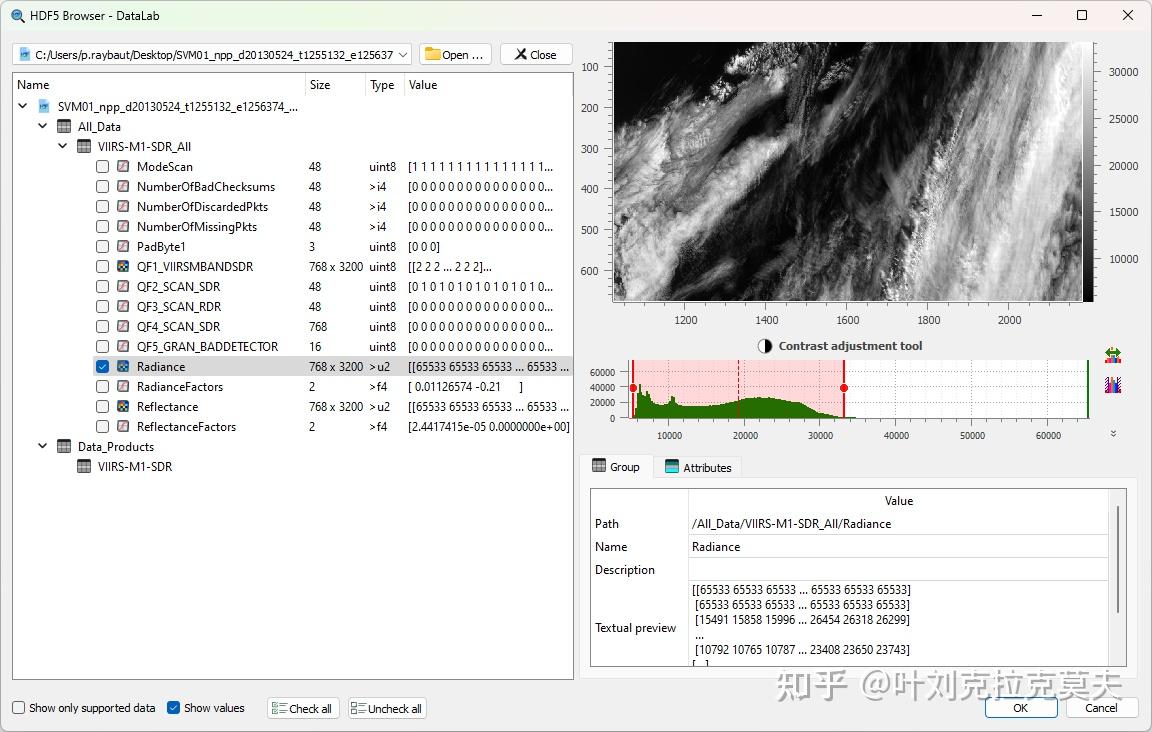Click the Path value /All_Data/VIIRS-M1-SDR_All/Radiance
This screenshot has height=732, width=1152.
coord(791,524)
